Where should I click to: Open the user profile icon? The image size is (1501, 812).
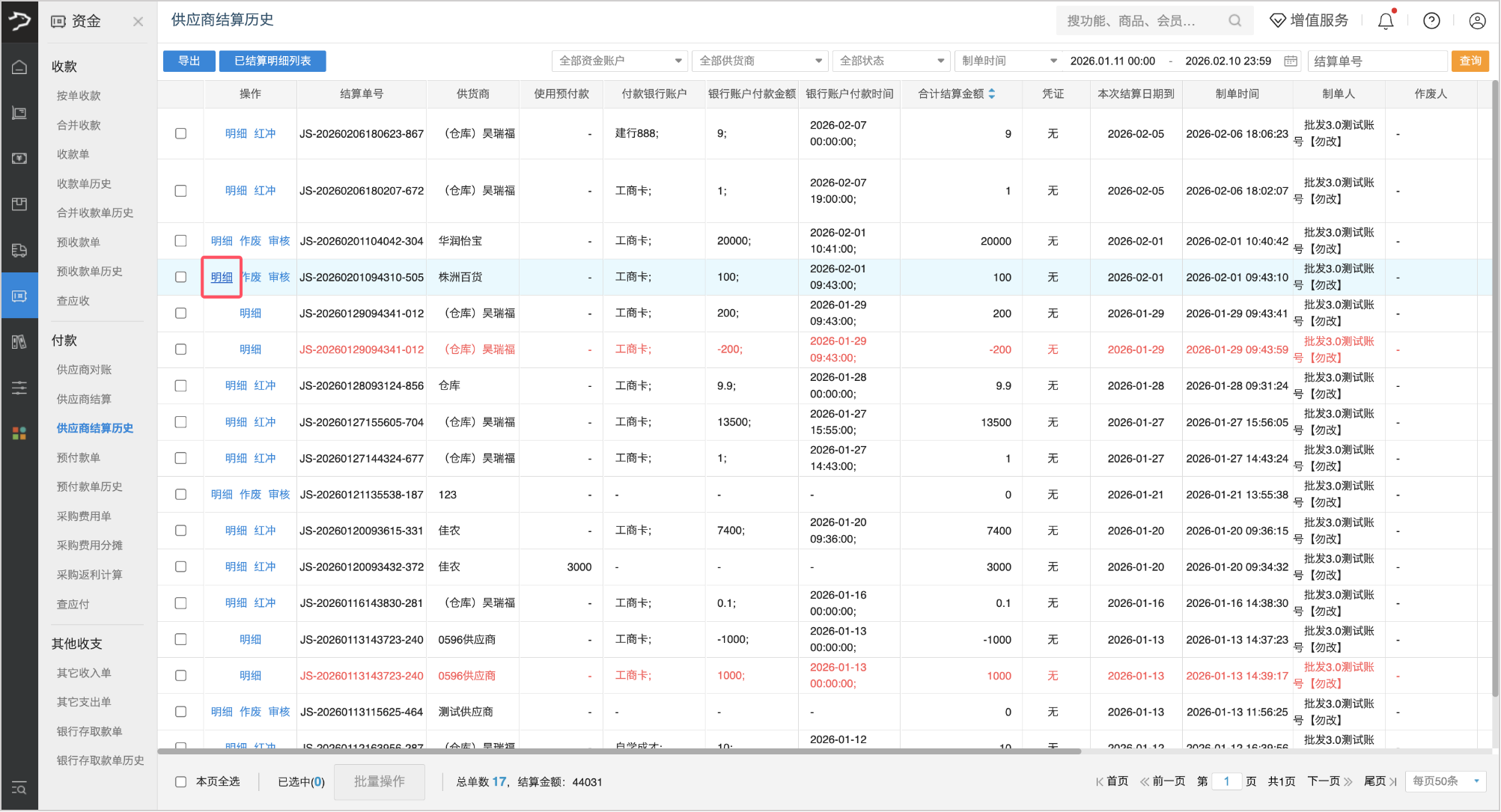(x=1477, y=21)
